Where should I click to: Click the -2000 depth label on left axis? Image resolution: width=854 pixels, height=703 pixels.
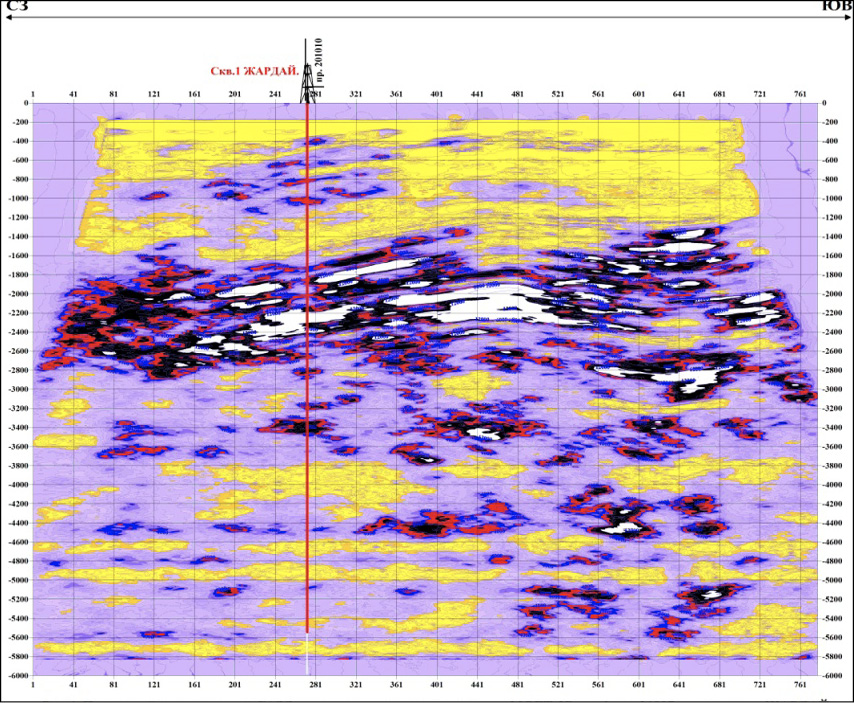pyautogui.click(x=18, y=294)
